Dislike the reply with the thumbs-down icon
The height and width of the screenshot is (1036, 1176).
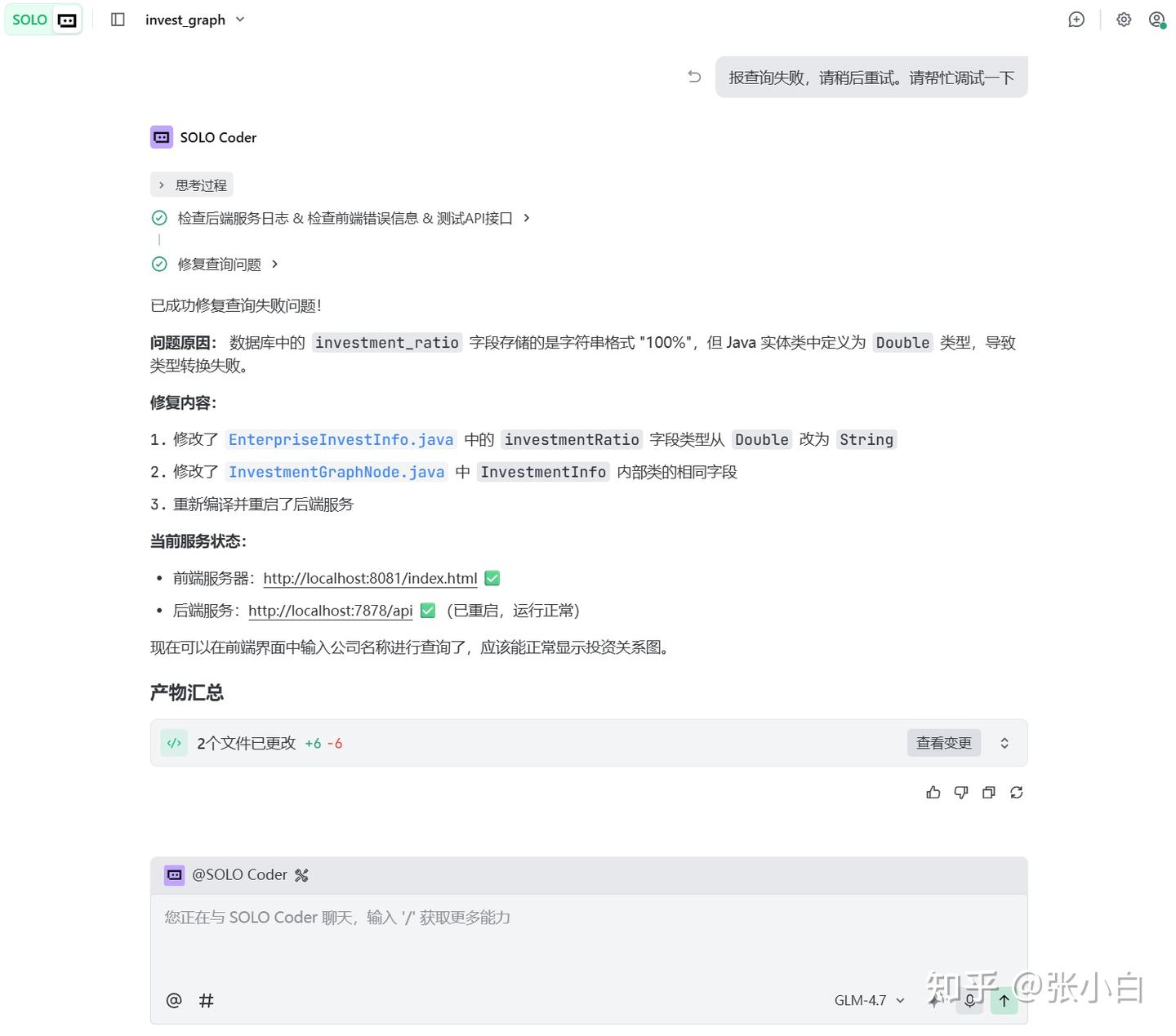(961, 793)
